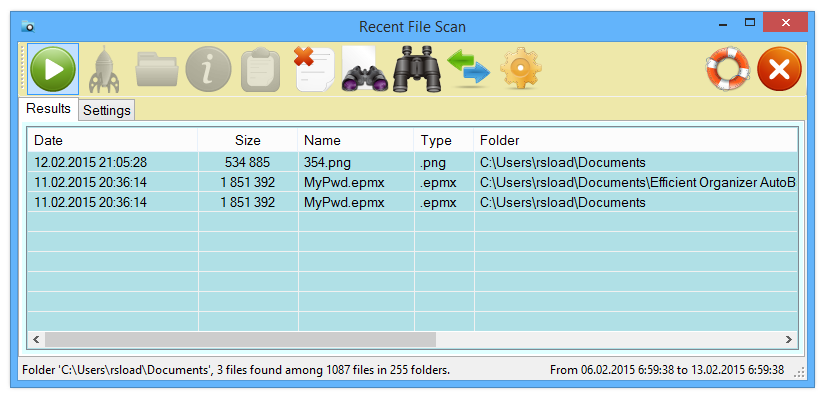Sort by the Size column header

(248, 141)
